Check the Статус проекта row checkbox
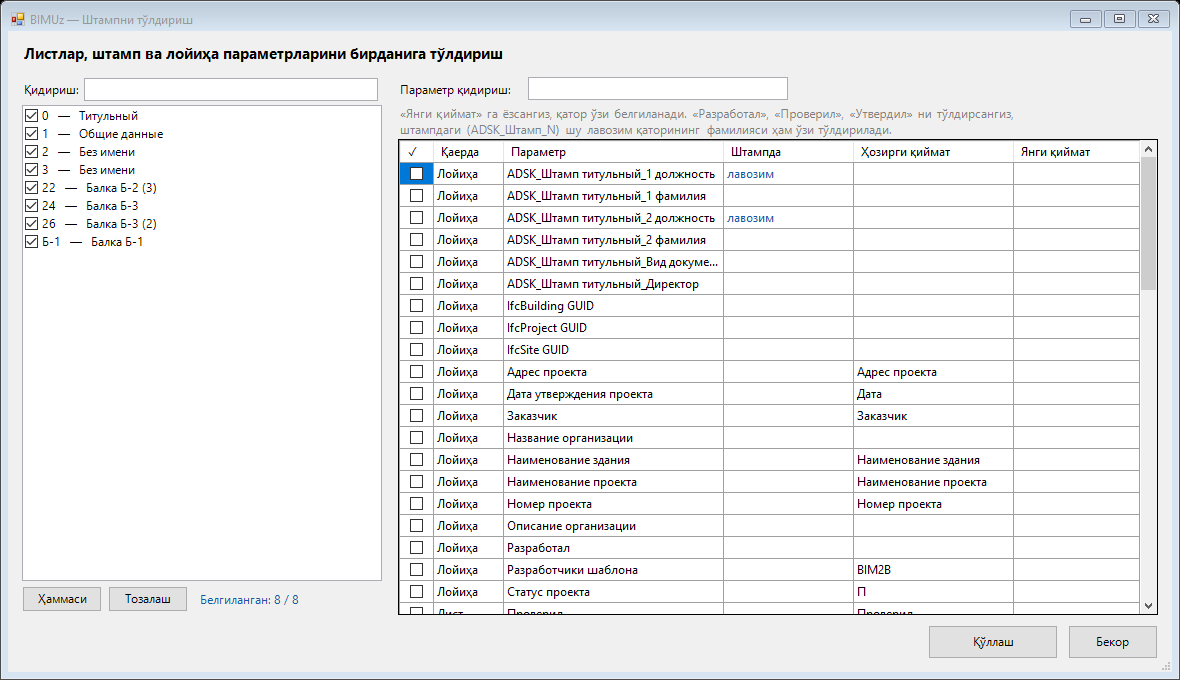Image resolution: width=1180 pixels, height=680 pixels. (x=416, y=592)
